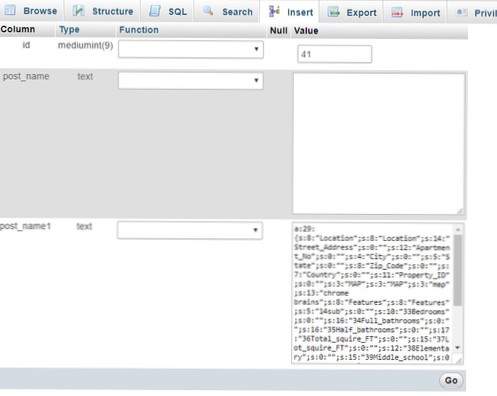Click the Privileges tab icon
497x396 pixels.
tap(462, 12)
